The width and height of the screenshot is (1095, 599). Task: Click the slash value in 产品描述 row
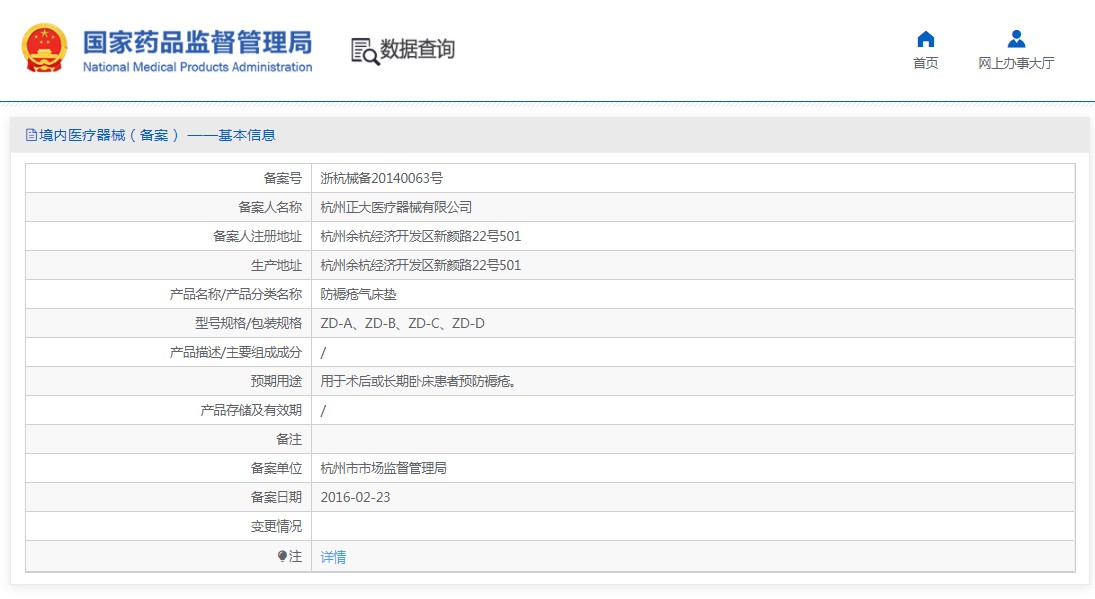coord(323,353)
